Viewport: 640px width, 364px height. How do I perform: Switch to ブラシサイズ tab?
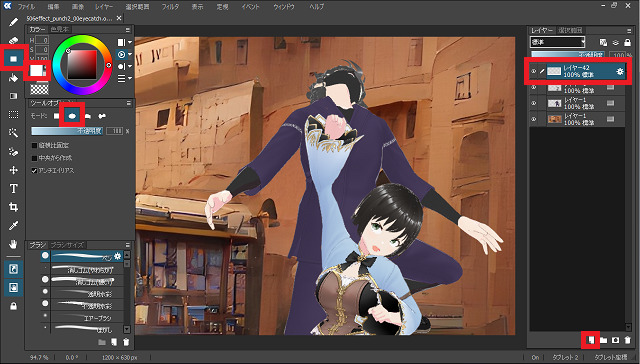click(x=68, y=245)
